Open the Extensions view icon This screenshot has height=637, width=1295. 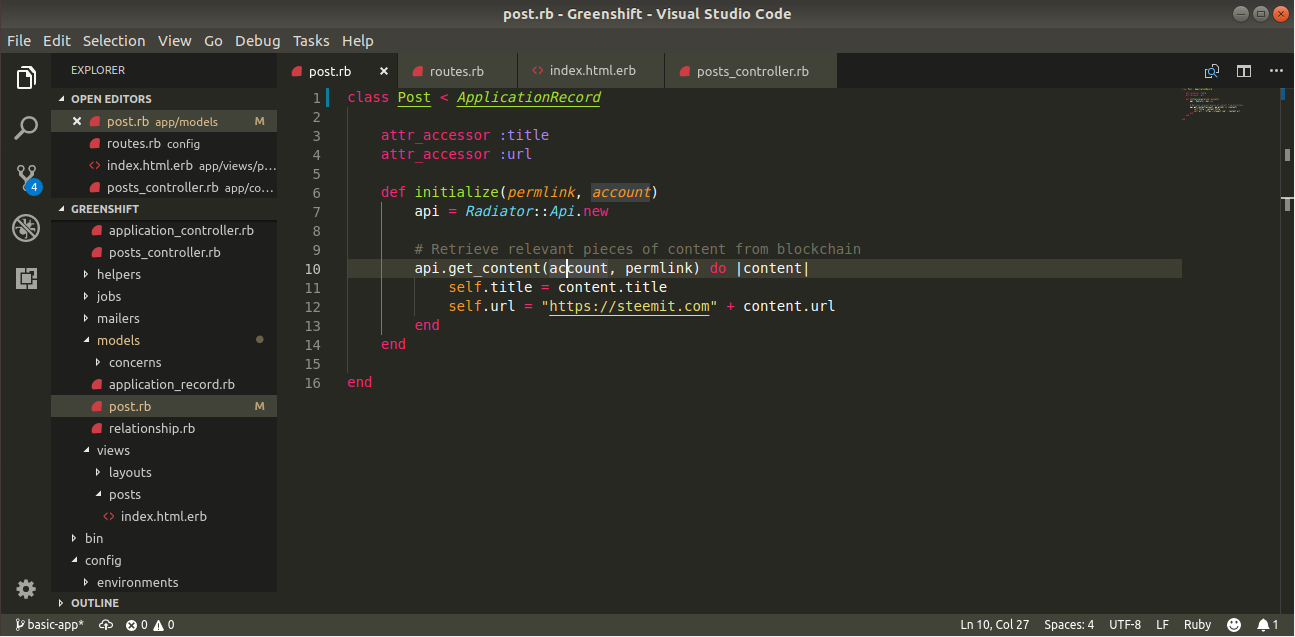click(x=26, y=278)
